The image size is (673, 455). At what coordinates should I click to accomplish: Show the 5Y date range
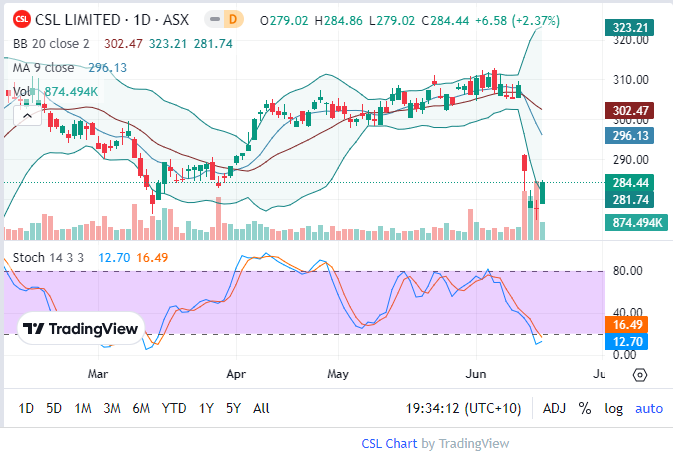click(233, 408)
